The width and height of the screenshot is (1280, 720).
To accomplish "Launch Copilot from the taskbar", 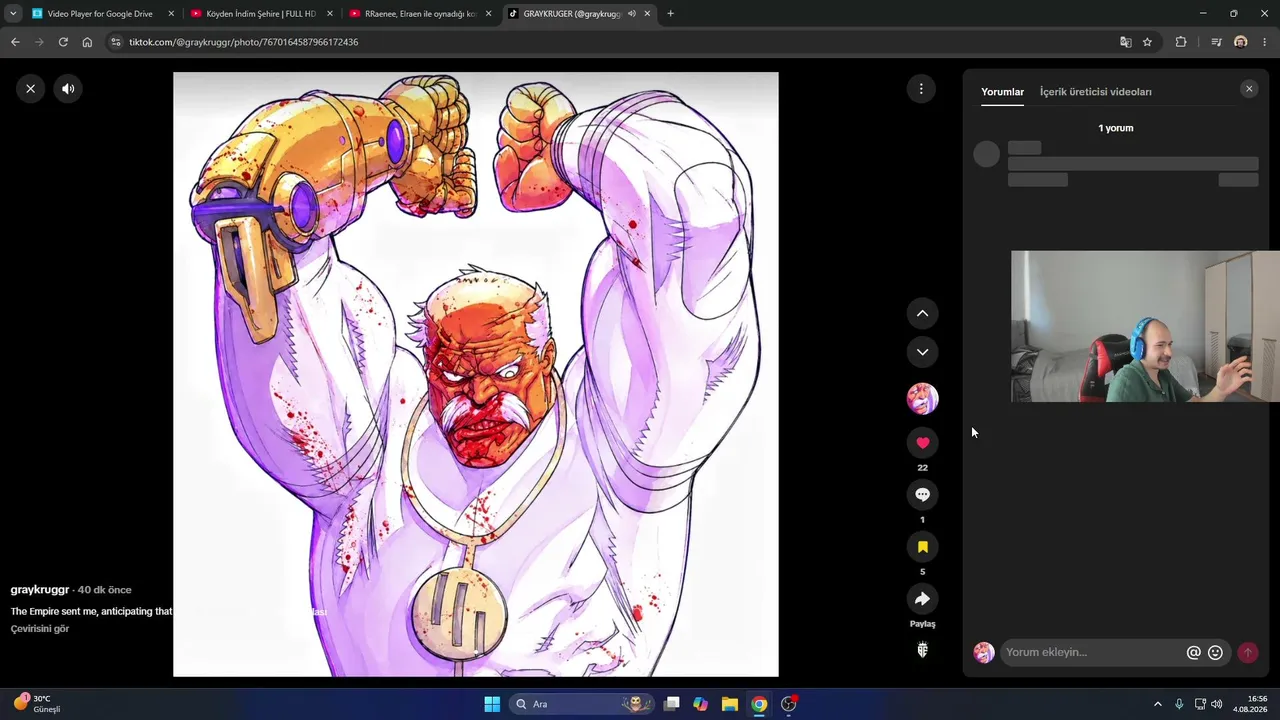I will pos(701,704).
